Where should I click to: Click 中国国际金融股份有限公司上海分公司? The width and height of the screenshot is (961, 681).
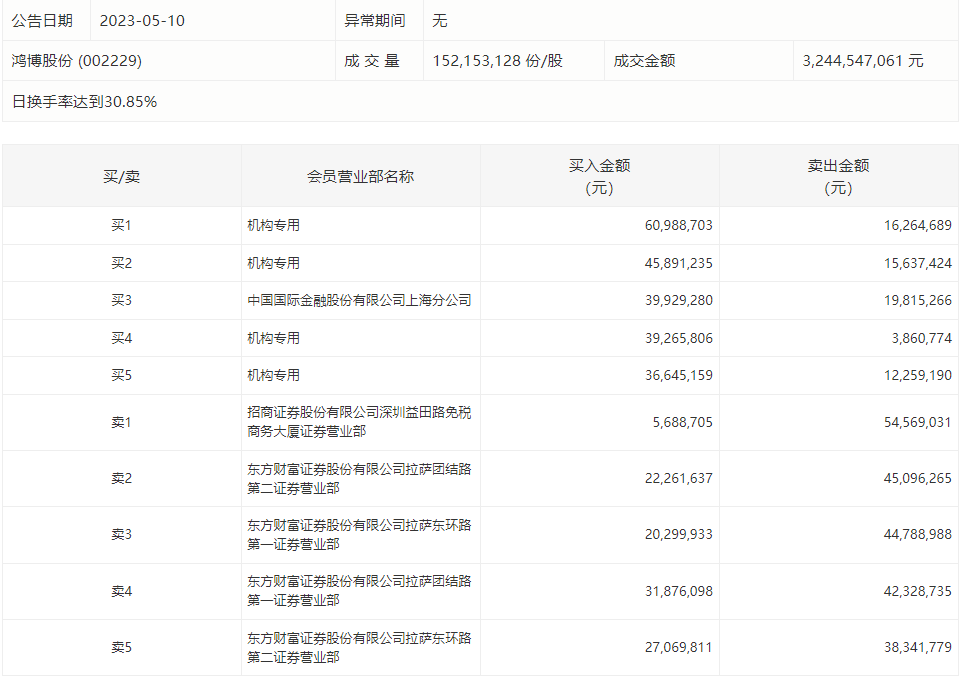[x=359, y=300]
